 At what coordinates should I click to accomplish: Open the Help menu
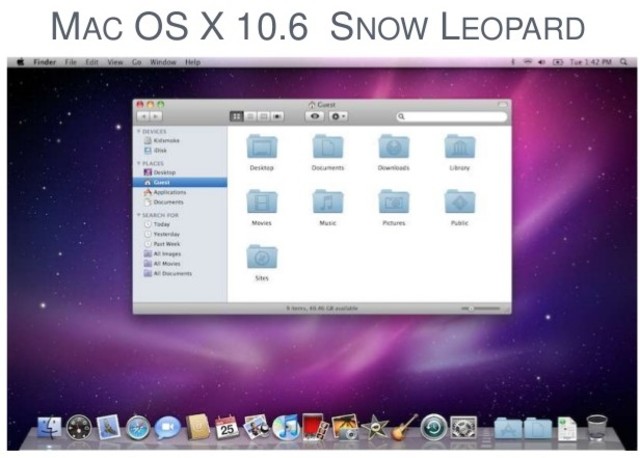pos(193,62)
